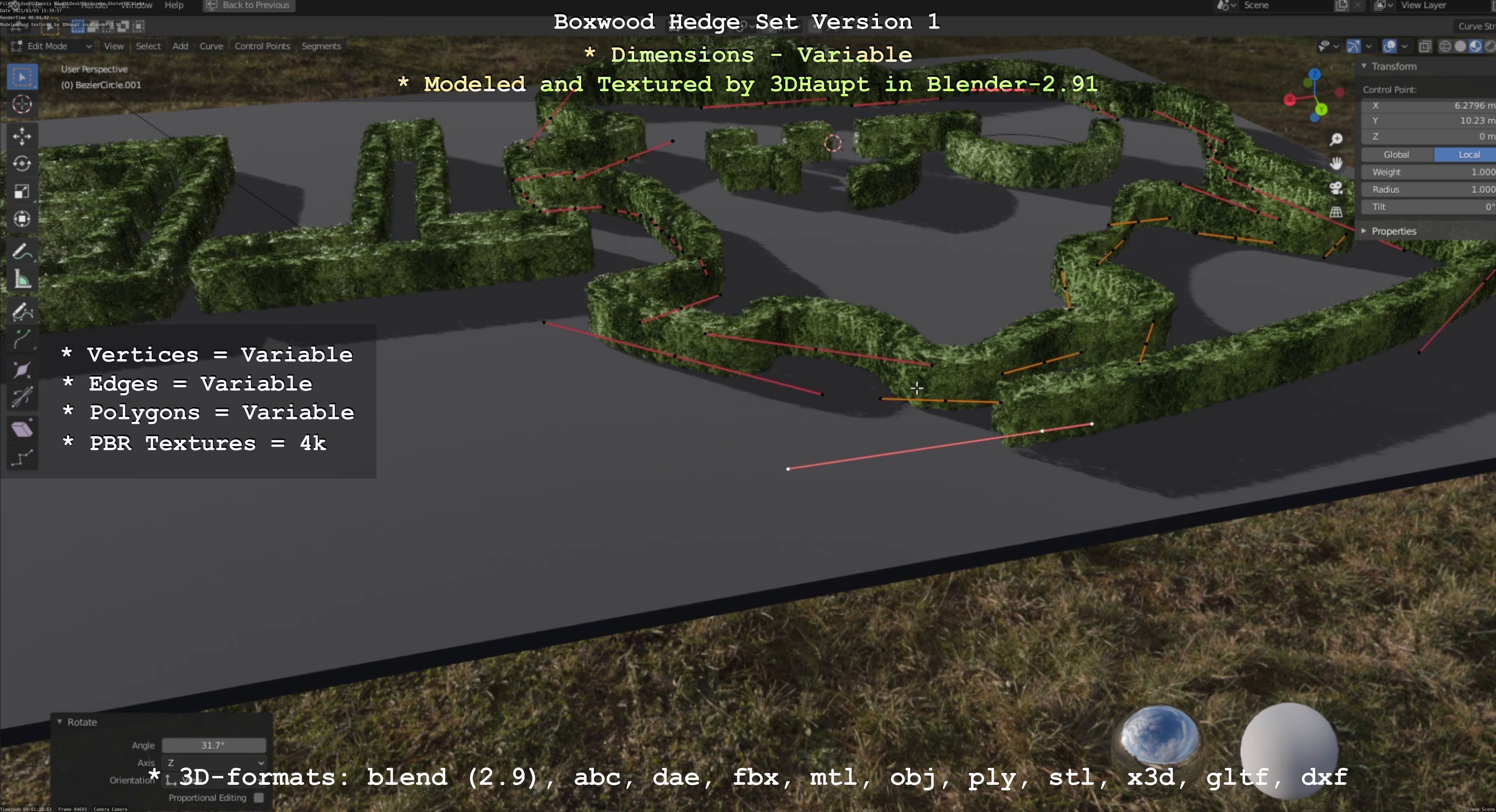This screenshot has width=1496, height=812.
Task: Collapse the Transform panel
Action: [1364, 66]
